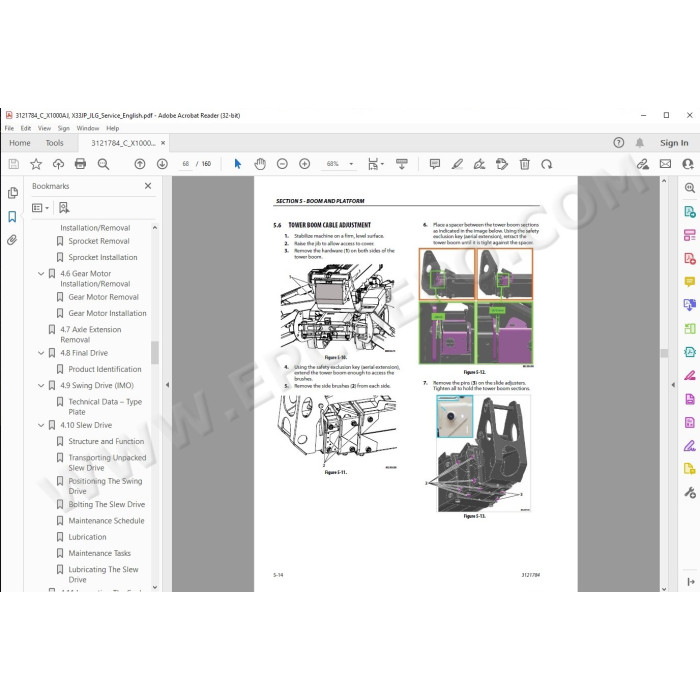Add a comment note icon
The width and height of the screenshot is (700, 700).
435,164
